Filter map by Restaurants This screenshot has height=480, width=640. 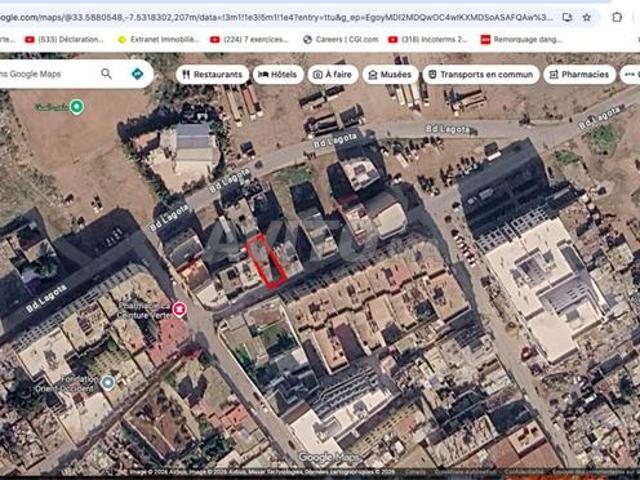click(x=212, y=75)
